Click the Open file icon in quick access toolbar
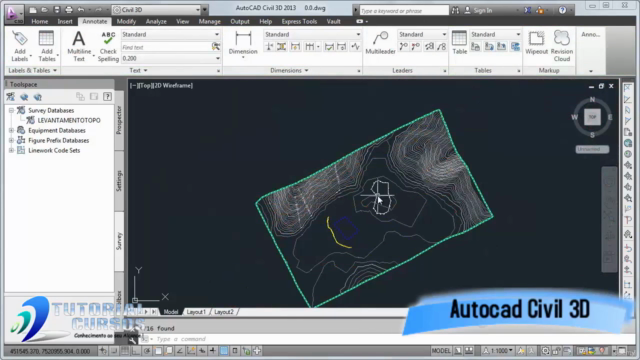Screen dimensions: 640x360 point(45,10)
